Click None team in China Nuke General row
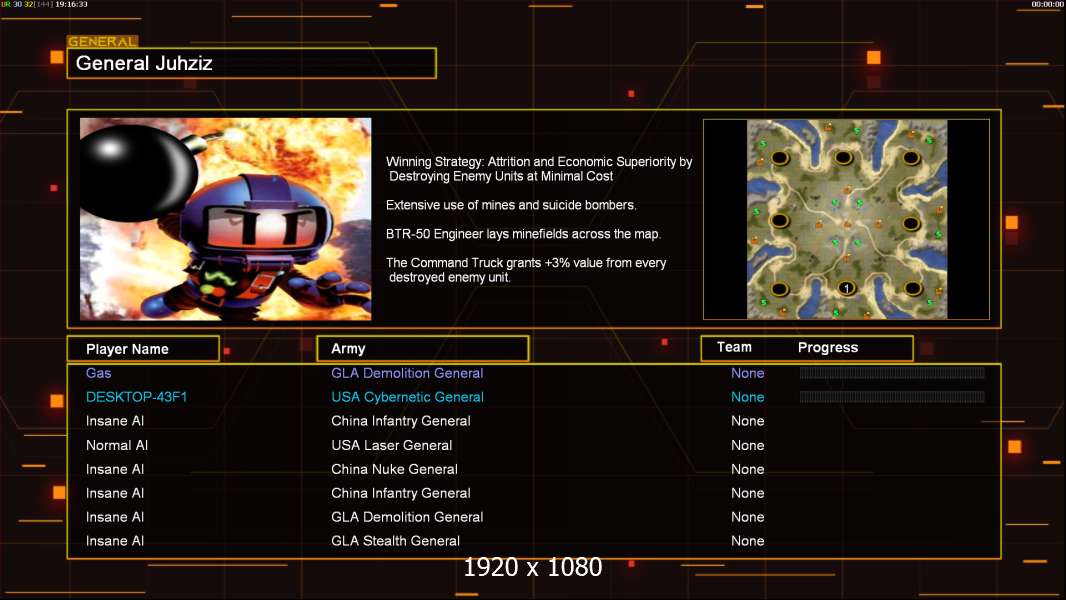This screenshot has width=1066, height=600. click(748, 469)
